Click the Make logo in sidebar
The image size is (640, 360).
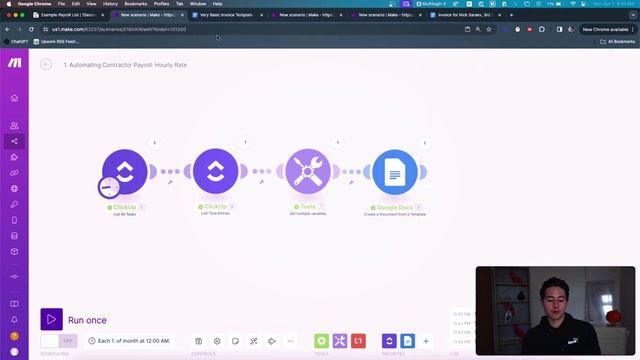[15, 62]
